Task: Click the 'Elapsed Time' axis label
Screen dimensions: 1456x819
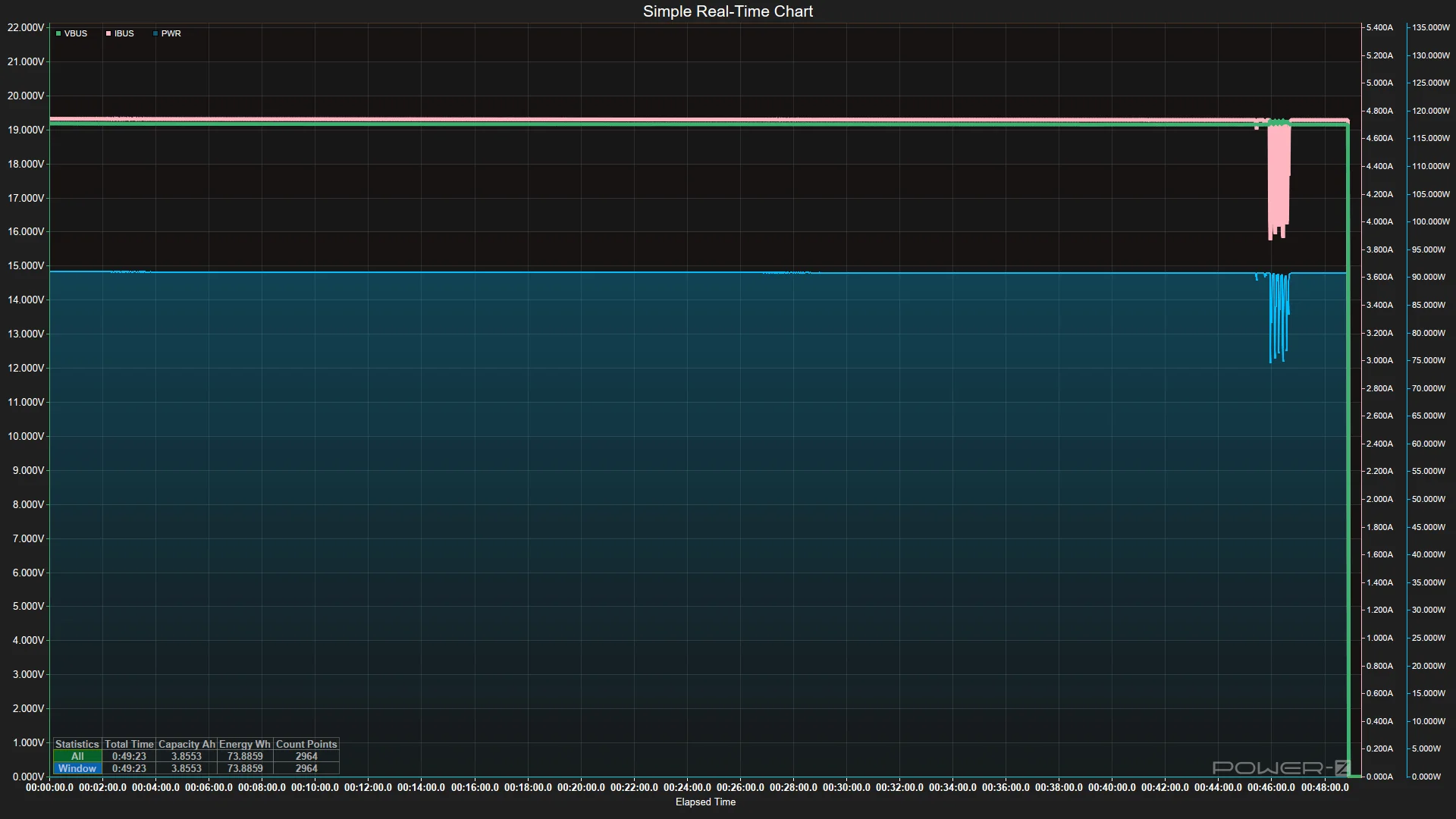Action: coord(705,802)
